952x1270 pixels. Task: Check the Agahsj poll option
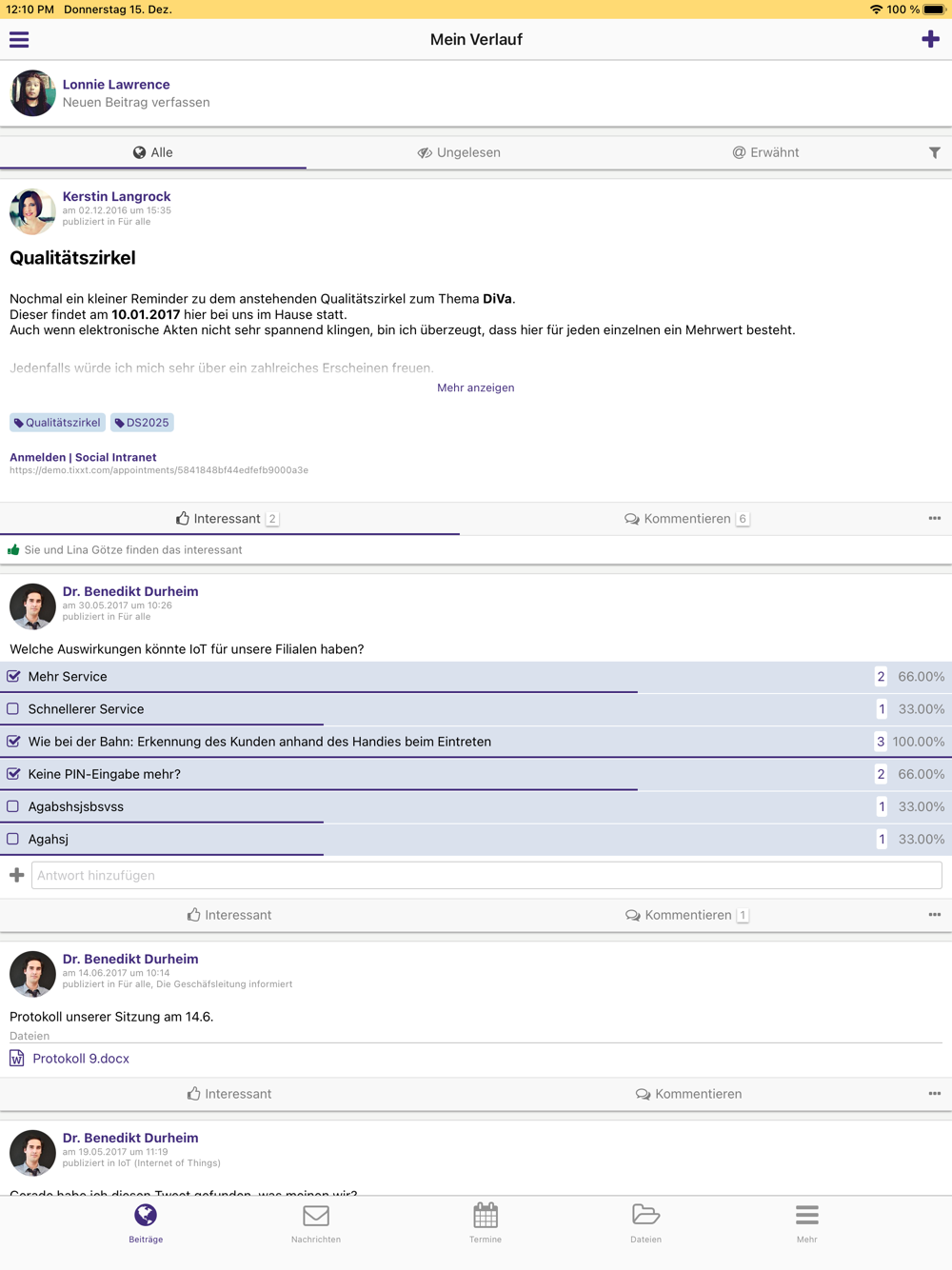pyautogui.click(x=13, y=839)
